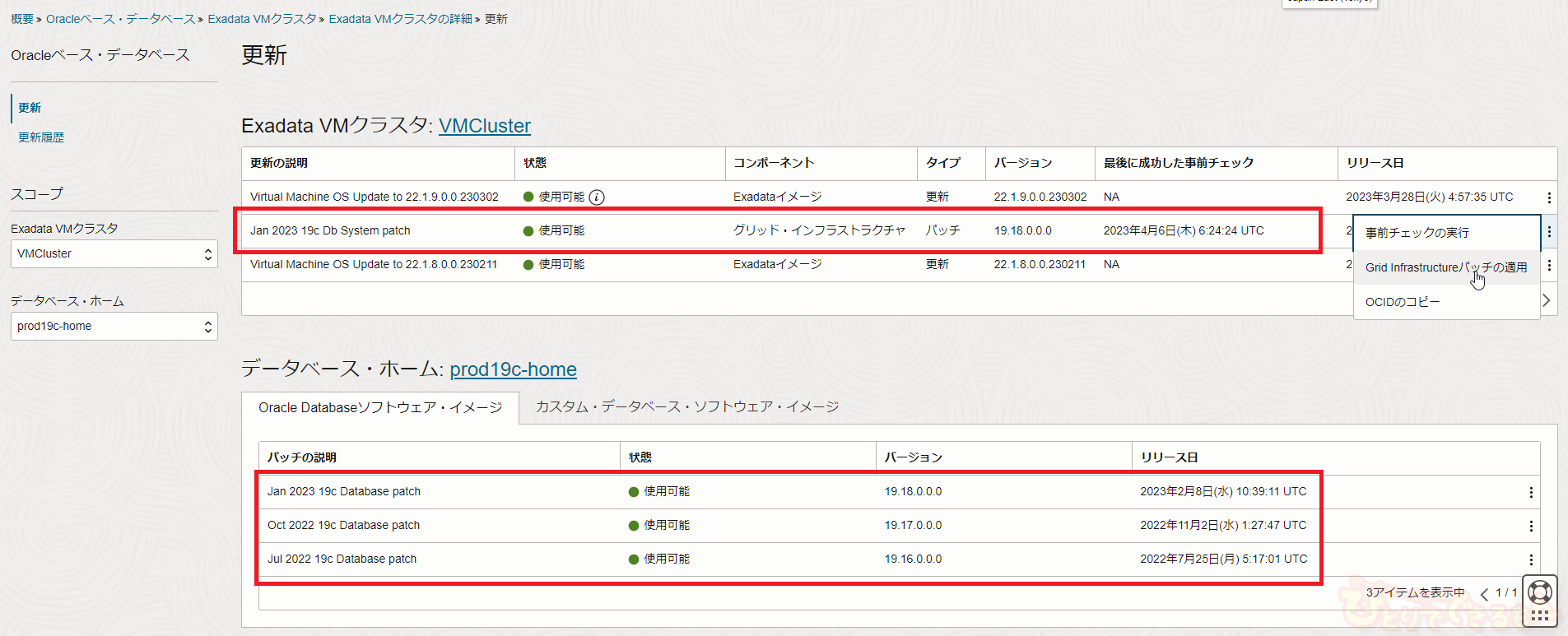
Task: Click the help lifebuoy icon
Action: pyautogui.click(x=1539, y=592)
